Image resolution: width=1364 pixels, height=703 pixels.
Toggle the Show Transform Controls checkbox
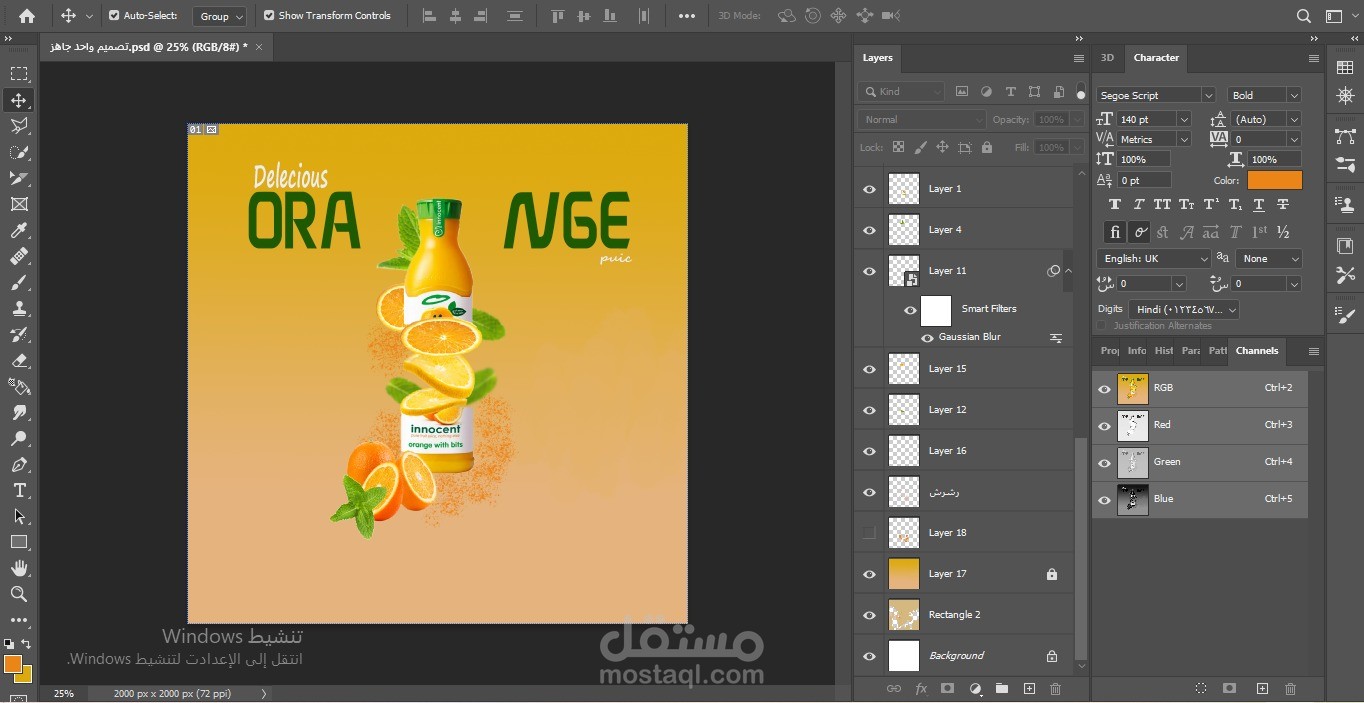[x=269, y=16]
